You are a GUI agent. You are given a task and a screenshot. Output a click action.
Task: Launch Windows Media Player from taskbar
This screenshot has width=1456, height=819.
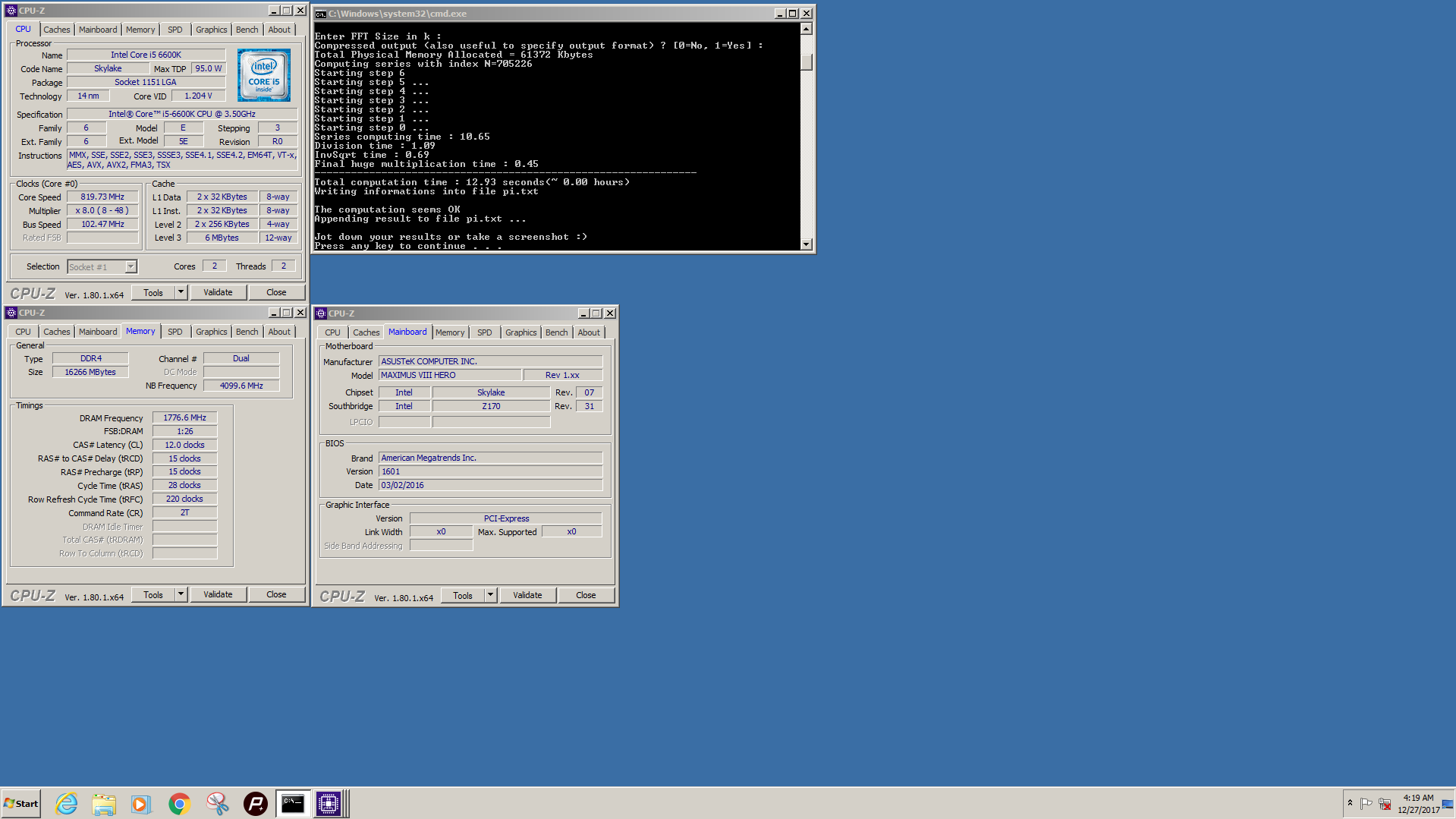(141, 804)
